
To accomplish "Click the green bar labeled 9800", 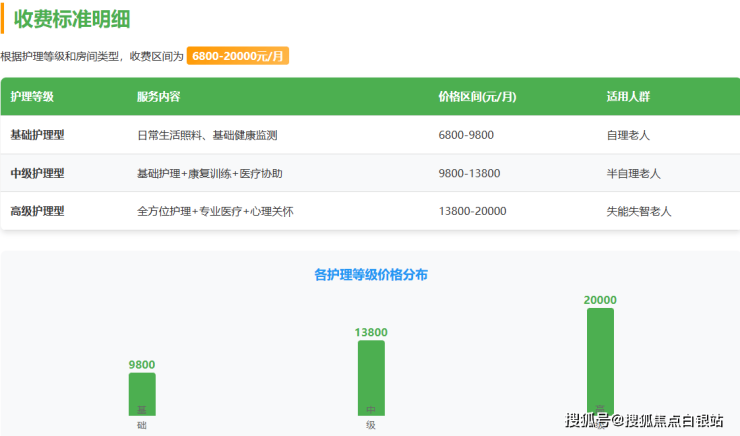I will pos(142,393).
